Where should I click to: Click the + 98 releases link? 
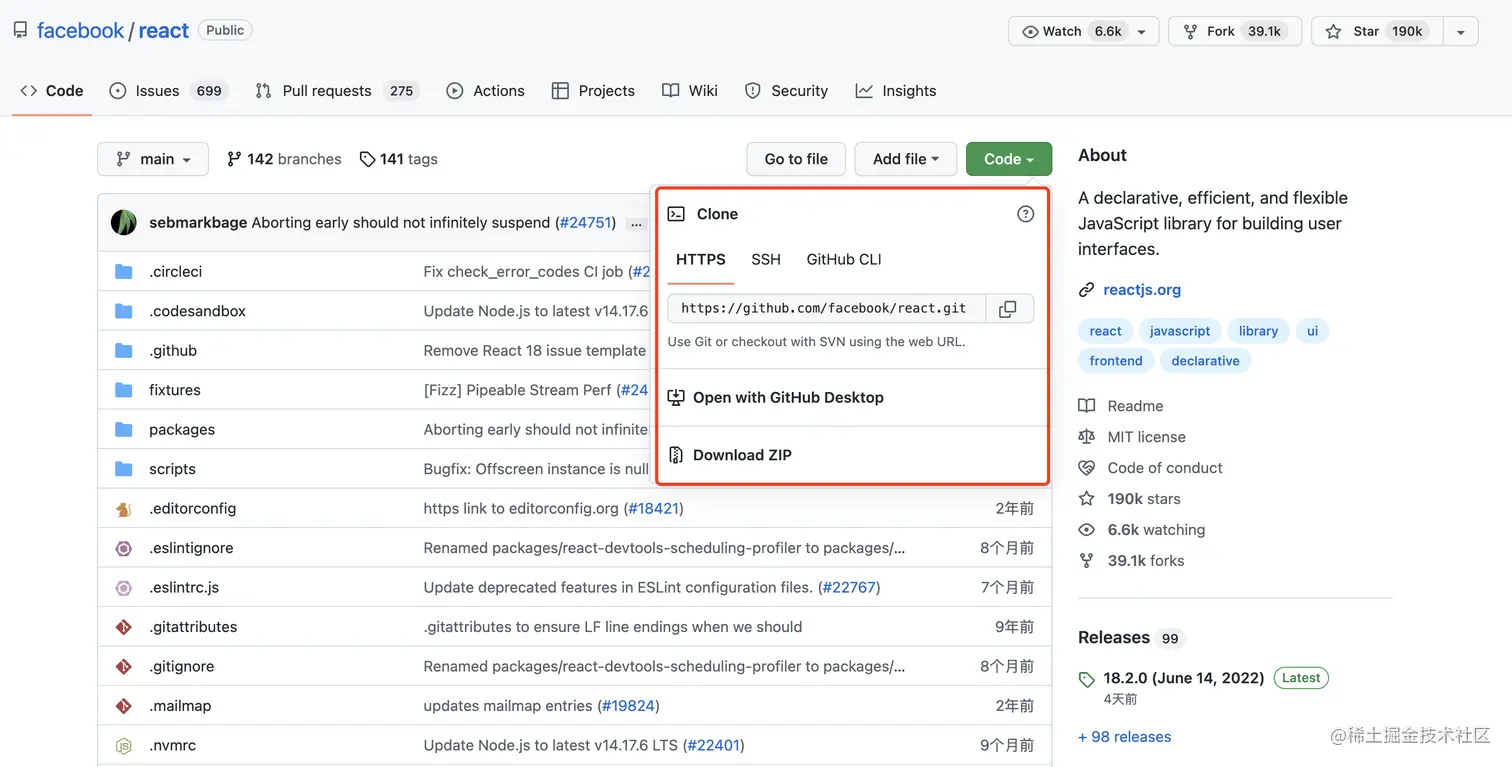(1124, 737)
